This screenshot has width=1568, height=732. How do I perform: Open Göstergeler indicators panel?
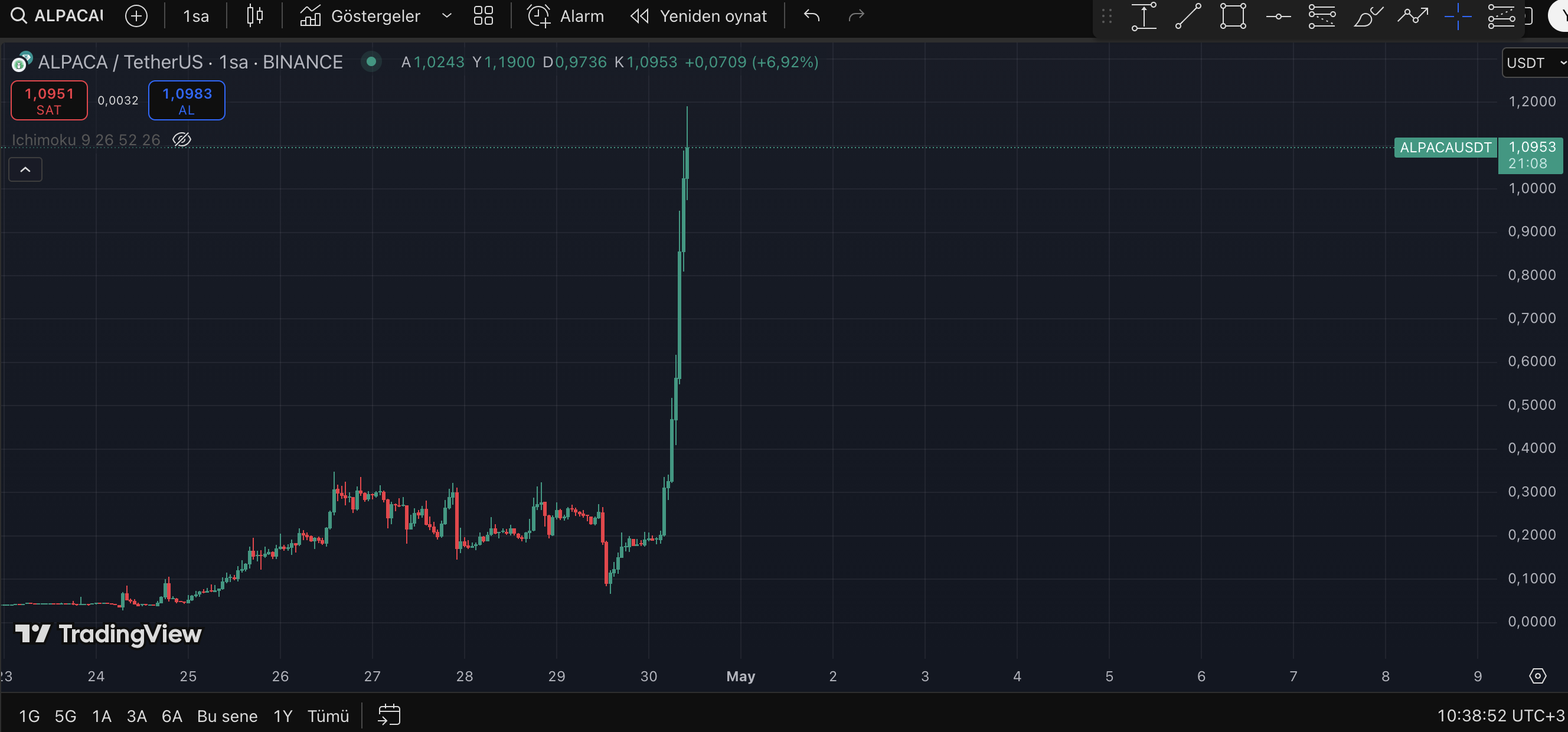pyautogui.click(x=360, y=16)
